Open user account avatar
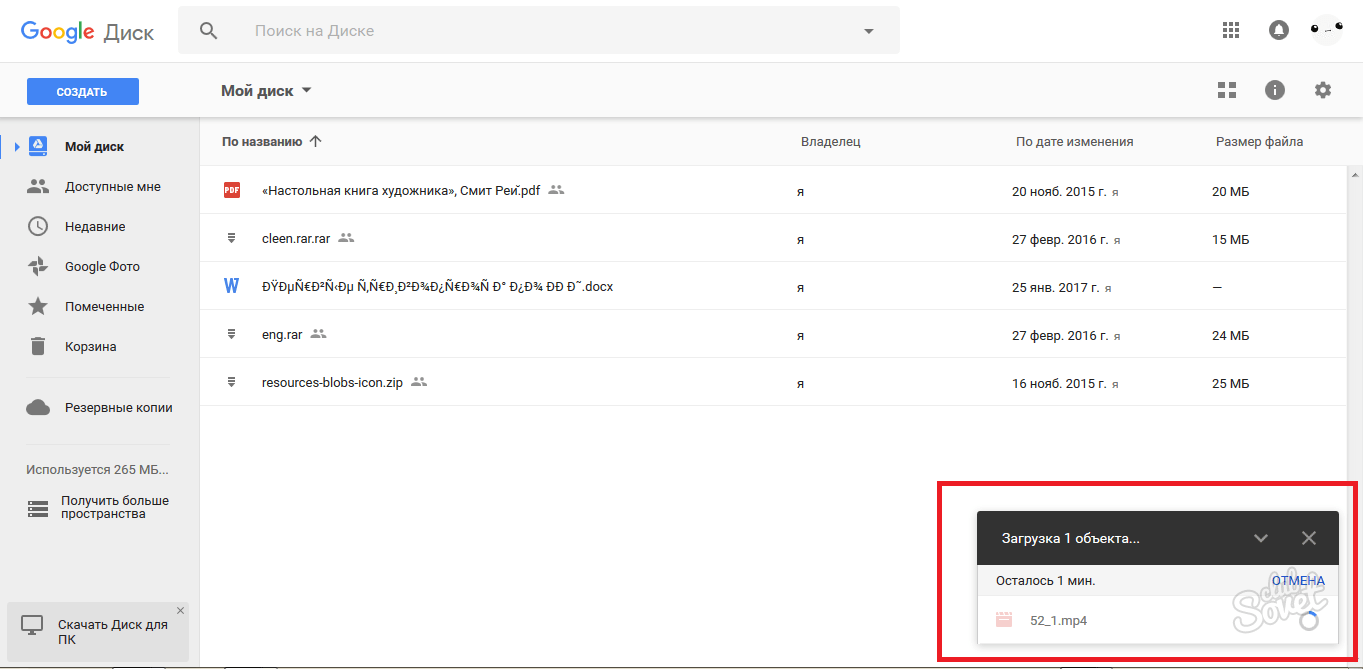 pos(1327,30)
